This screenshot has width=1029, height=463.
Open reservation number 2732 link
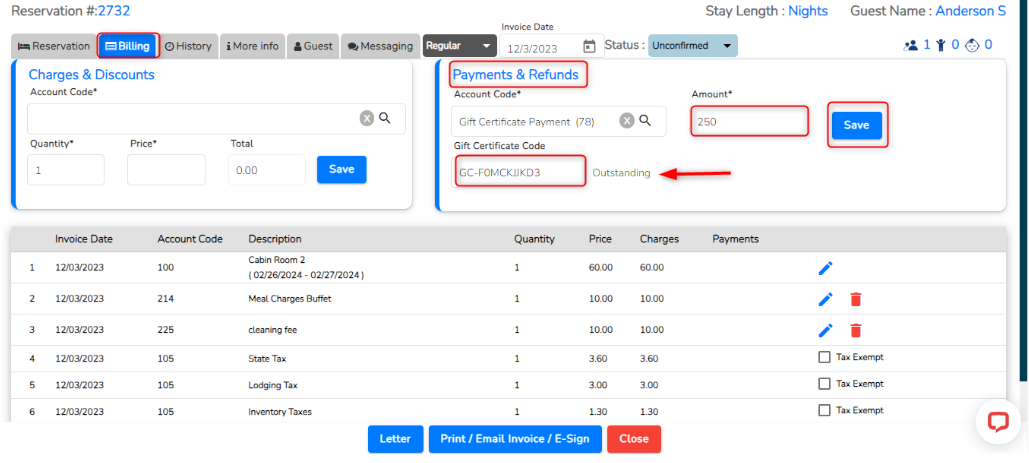point(114,10)
